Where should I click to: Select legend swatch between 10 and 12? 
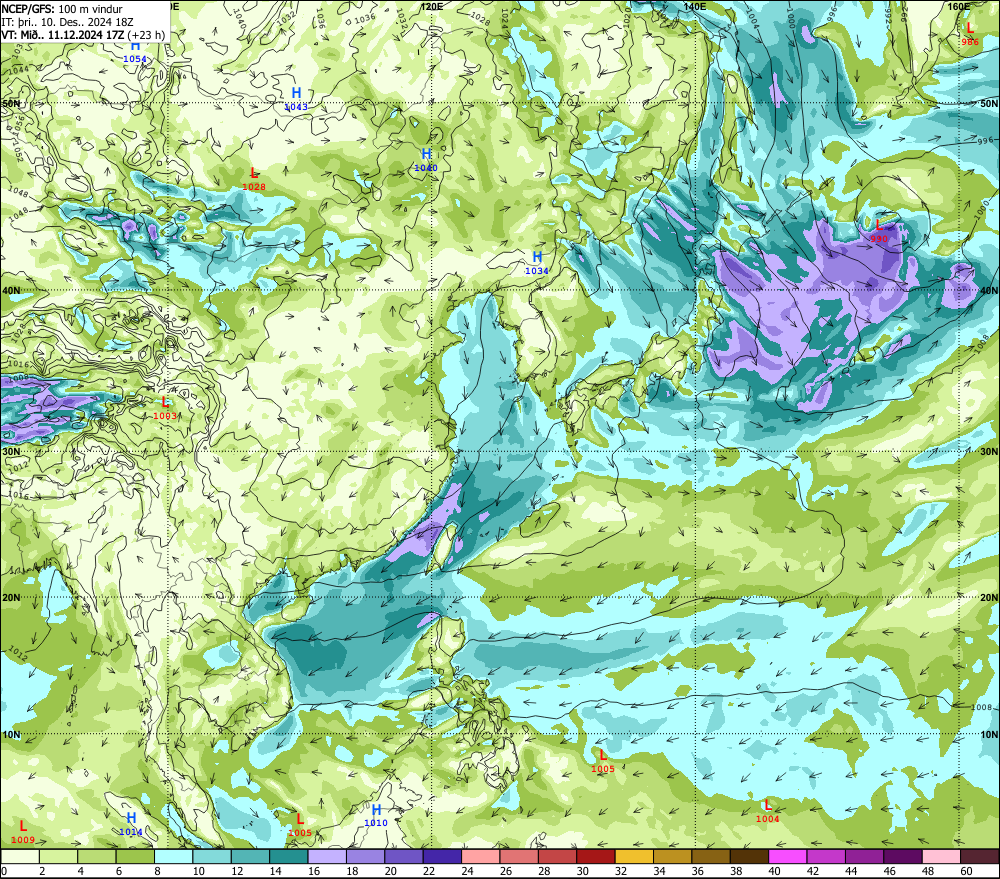[212, 857]
